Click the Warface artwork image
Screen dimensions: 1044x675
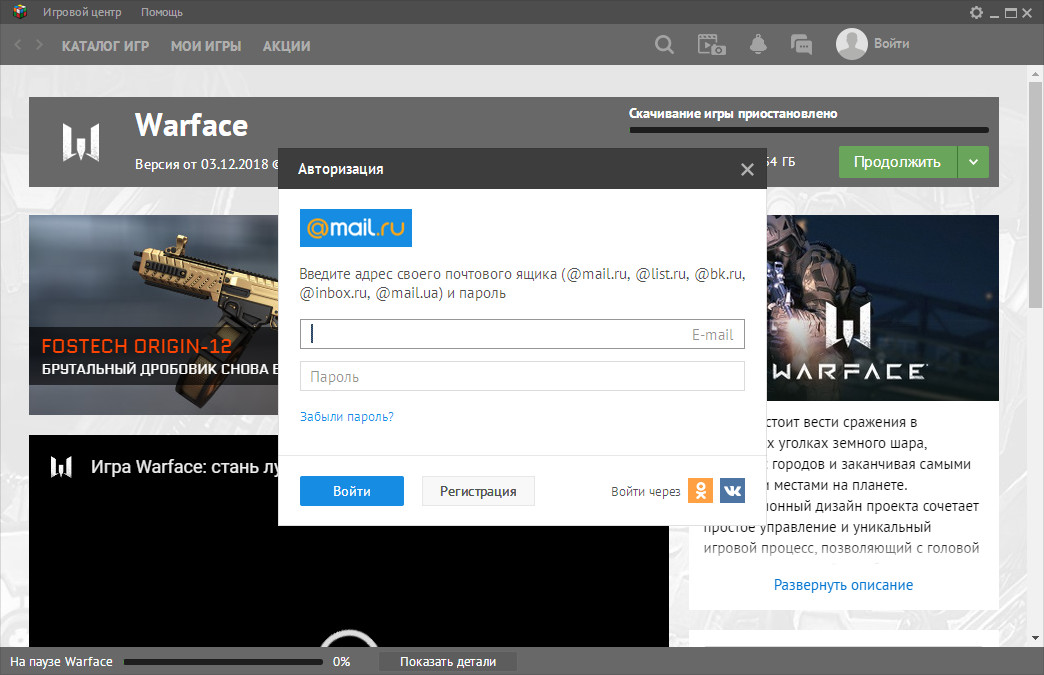point(882,308)
